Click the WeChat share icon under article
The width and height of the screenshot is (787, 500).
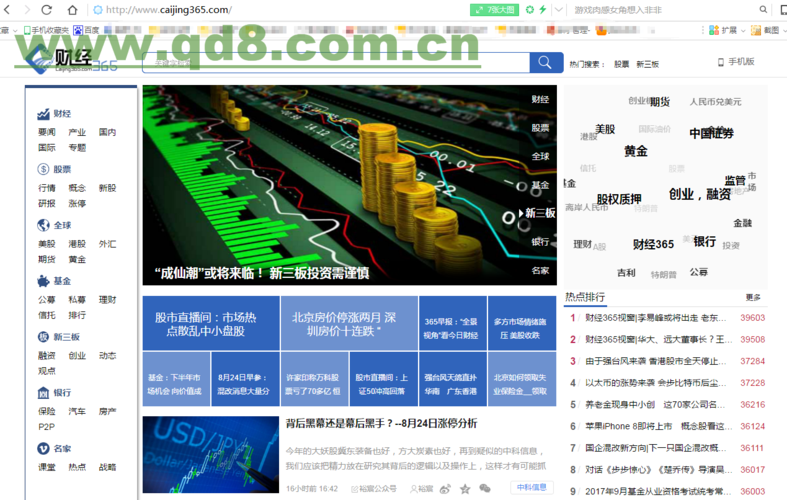click(x=485, y=488)
